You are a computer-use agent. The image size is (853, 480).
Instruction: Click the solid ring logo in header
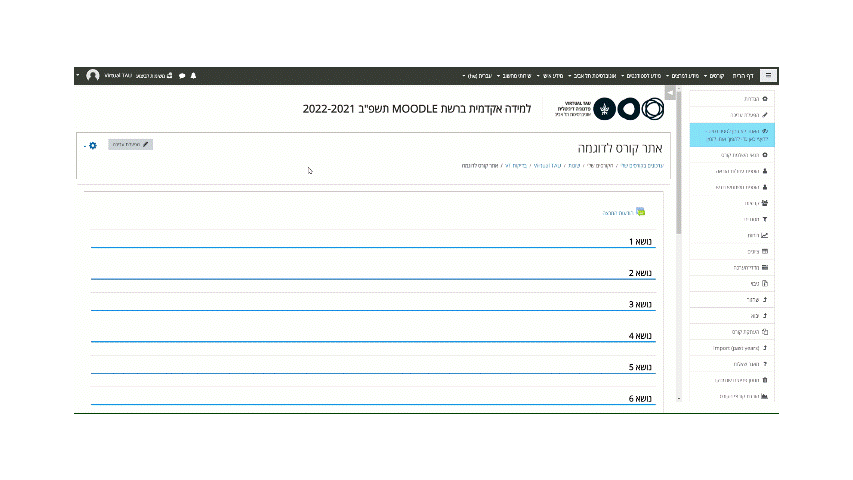pyautogui.click(x=629, y=109)
